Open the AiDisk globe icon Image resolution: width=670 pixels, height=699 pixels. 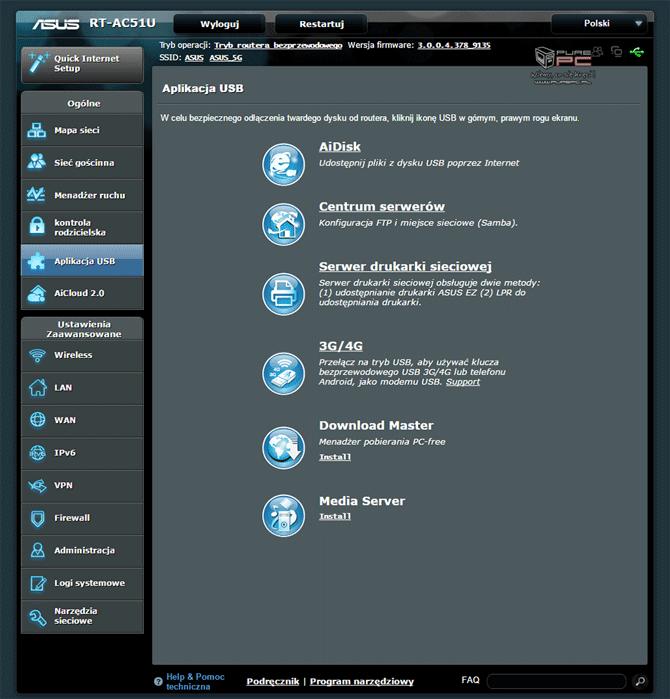283,164
